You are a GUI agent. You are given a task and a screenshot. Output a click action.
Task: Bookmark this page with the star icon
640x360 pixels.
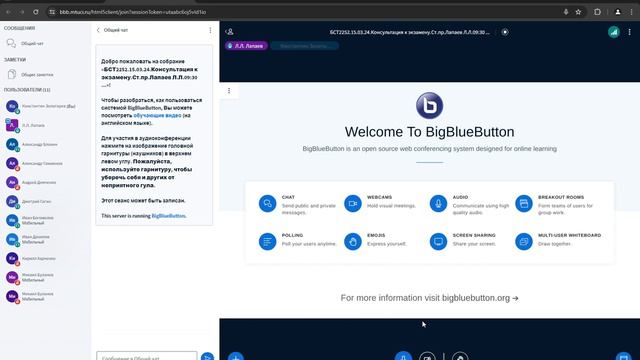pyautogui.click(x=578, y=12)
